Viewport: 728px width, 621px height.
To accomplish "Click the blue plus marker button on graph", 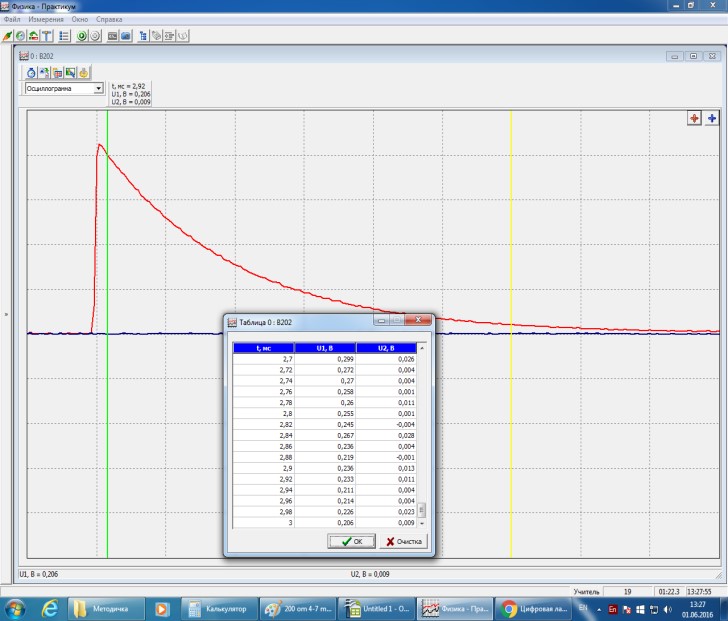I will click(712, 118).
